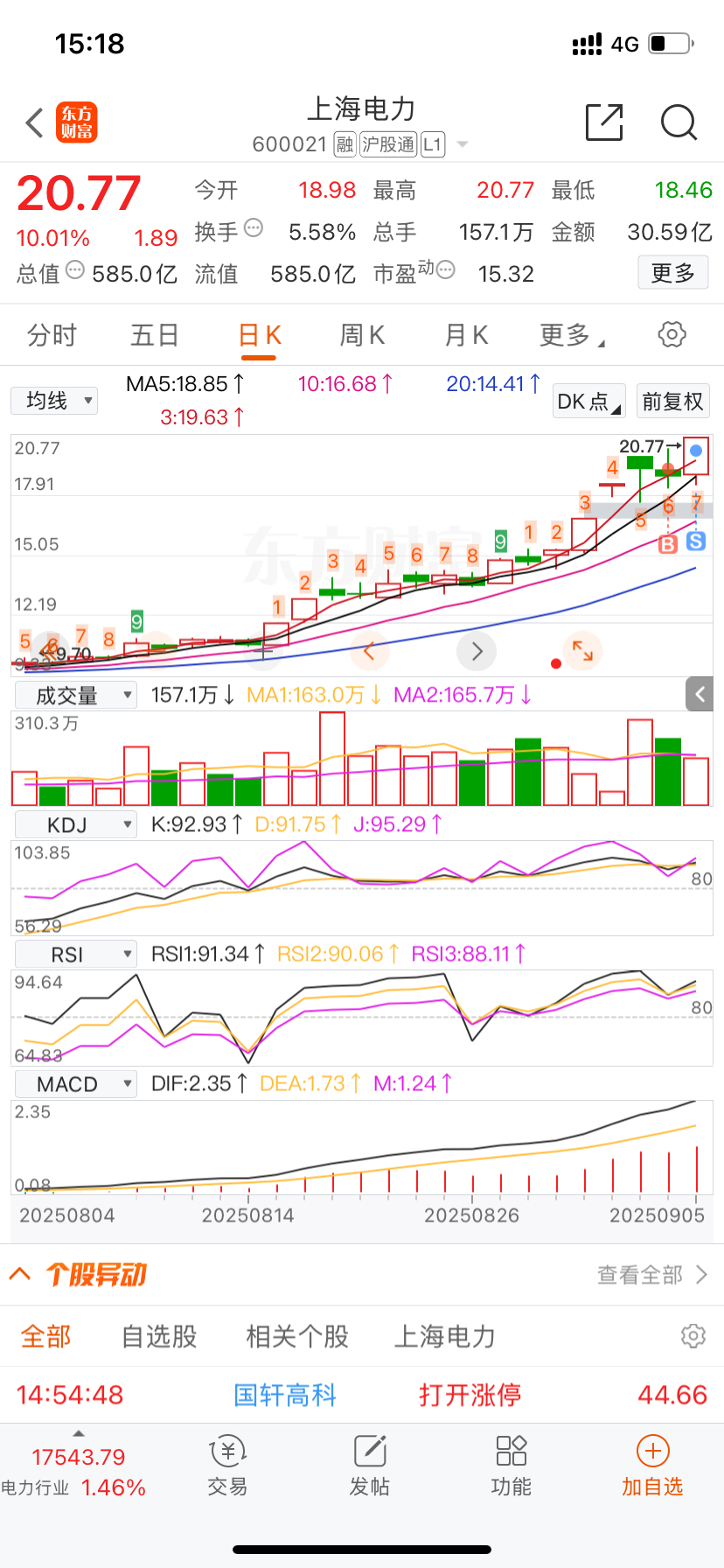Tap the blue S sell marker

coord(696,542)
